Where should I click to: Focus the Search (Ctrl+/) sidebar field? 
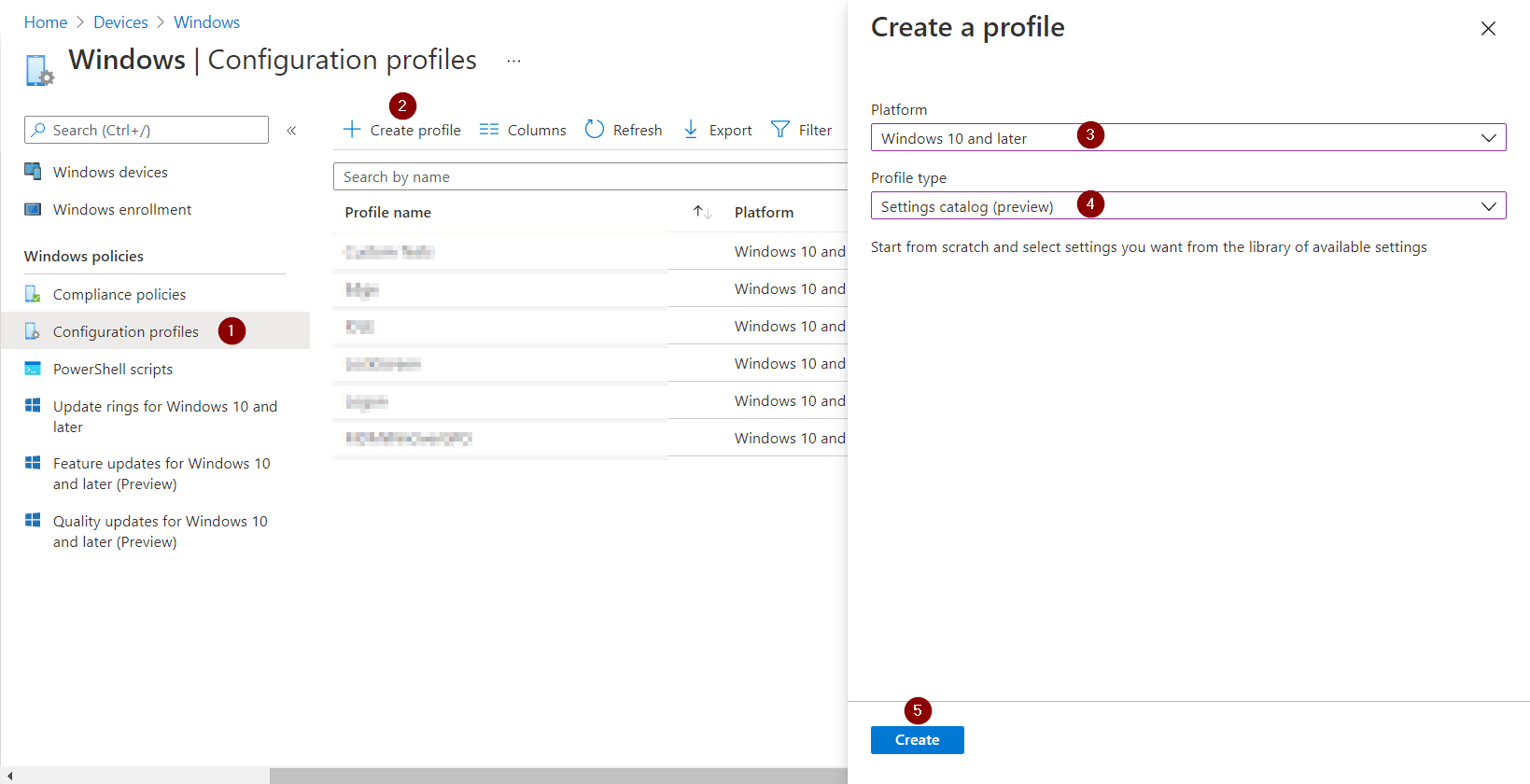coord(147,130)
